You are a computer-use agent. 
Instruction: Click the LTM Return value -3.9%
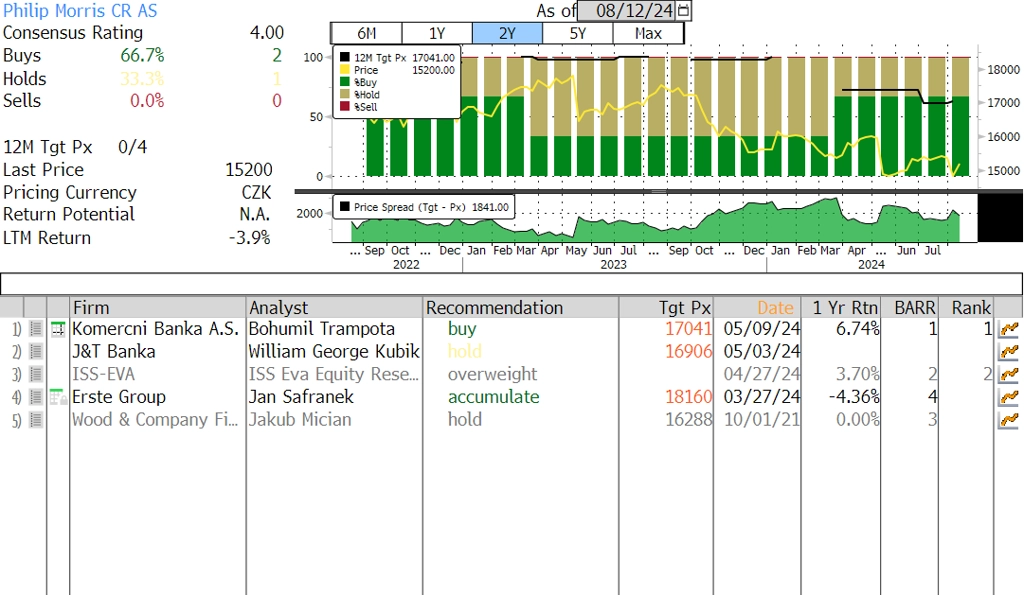tap(249, 238)
